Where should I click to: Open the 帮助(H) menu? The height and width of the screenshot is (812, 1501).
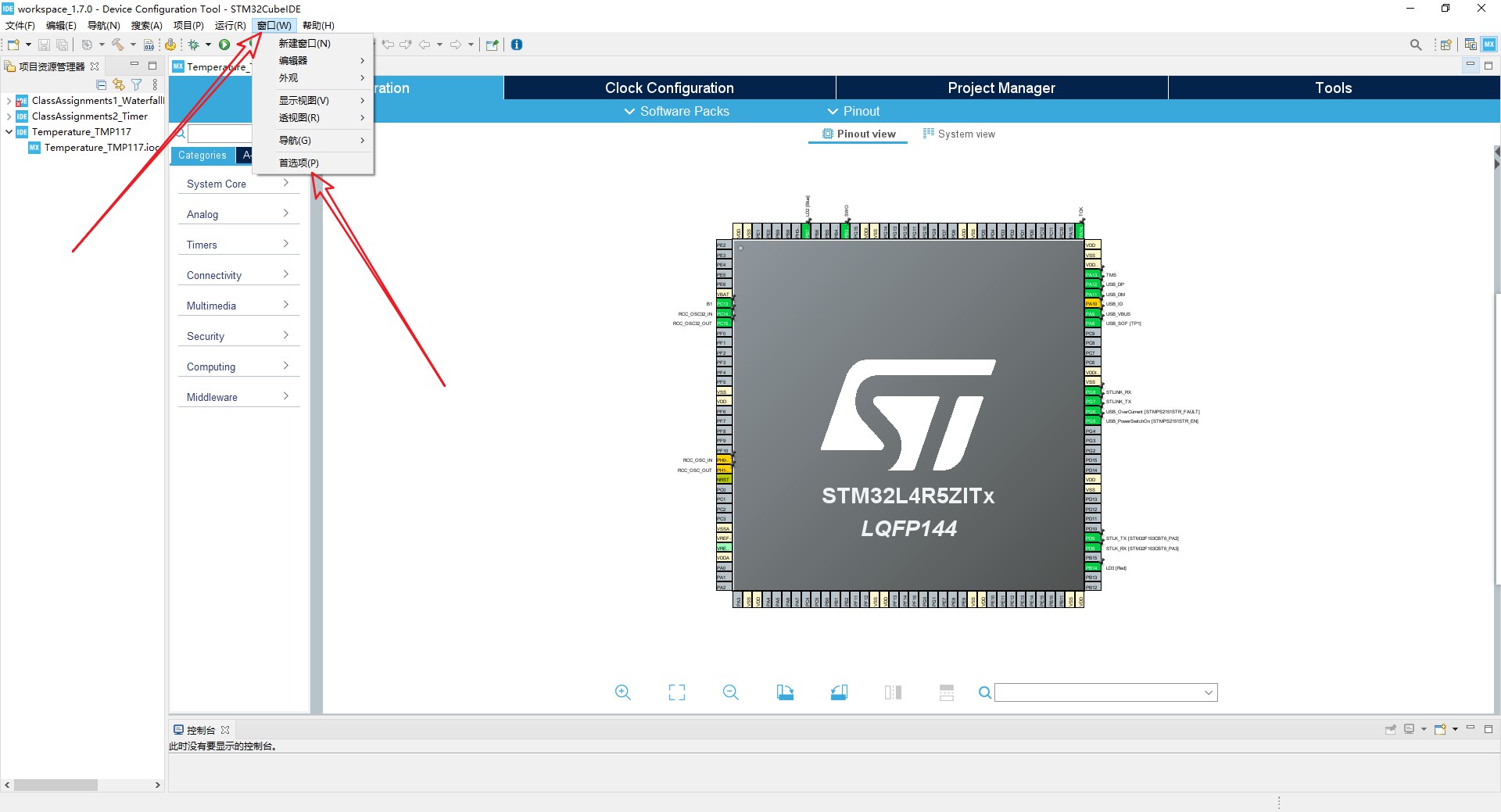[x=318, y=26]
